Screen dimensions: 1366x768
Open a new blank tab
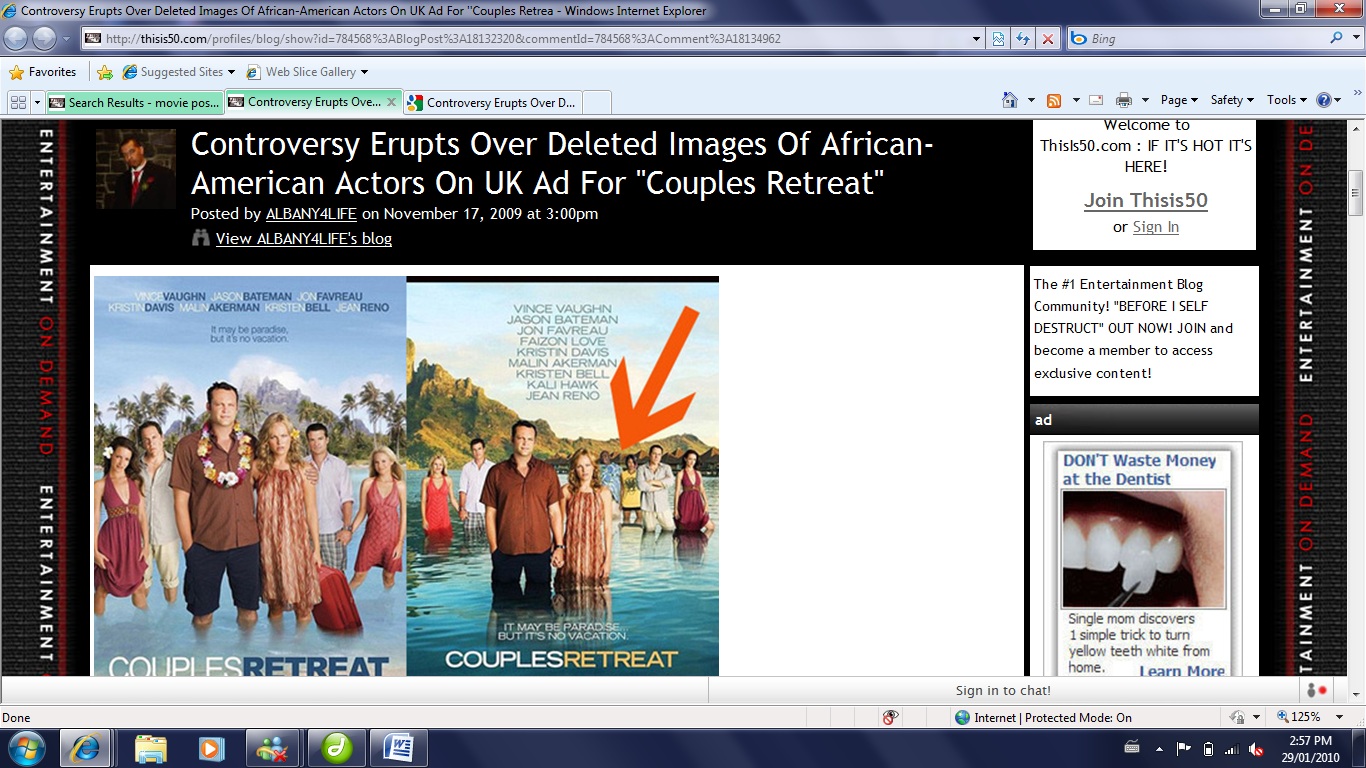click(x=596, y=102)
